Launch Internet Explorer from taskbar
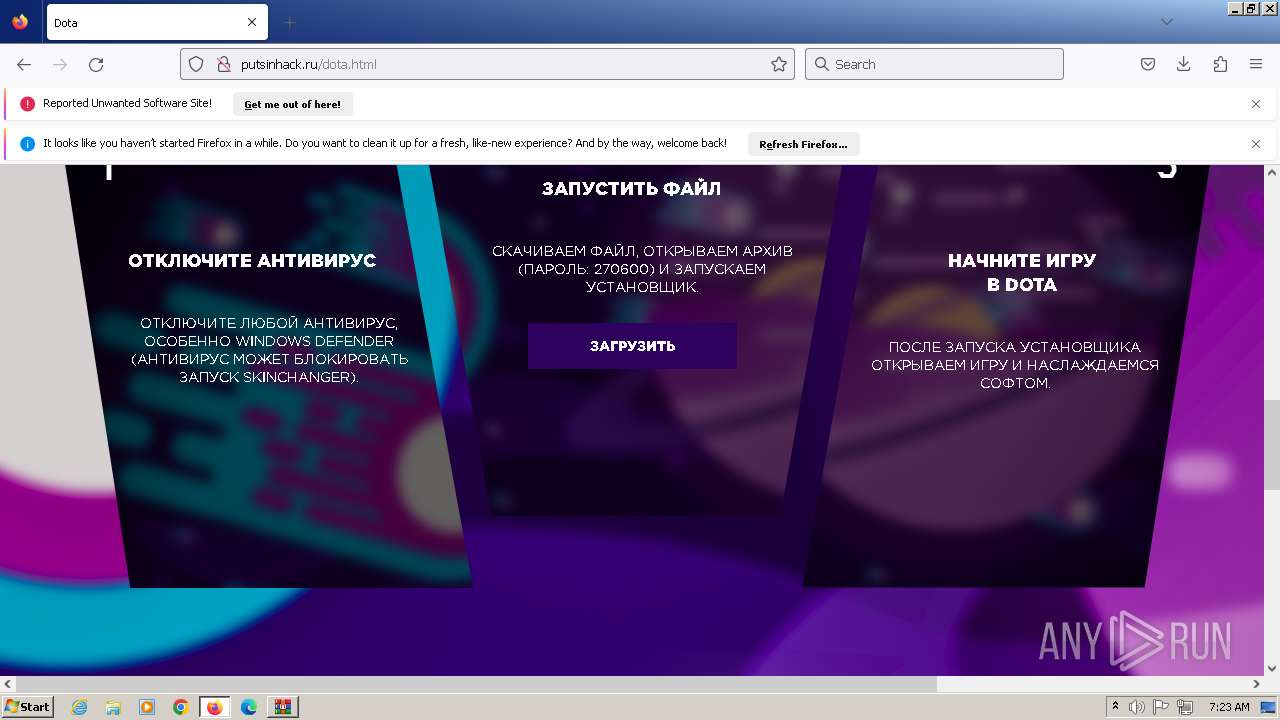The width and height of the screenshot is (1280, 720). point(79,707)
